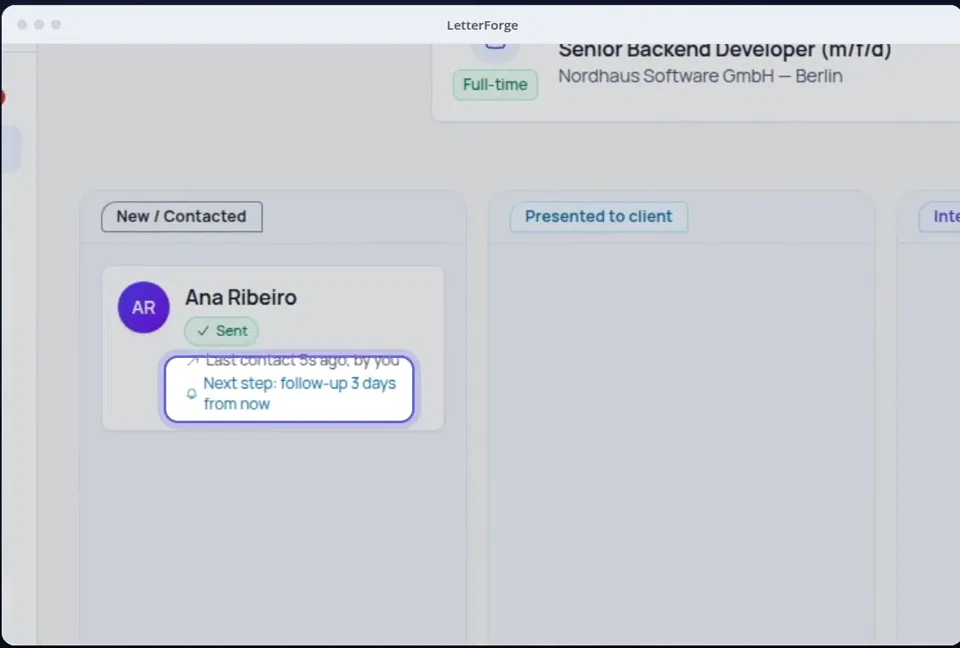Click the Ana Ribeiro candidate name
The width and height of the screenshot is (960, 648).
tap(241, 298)
